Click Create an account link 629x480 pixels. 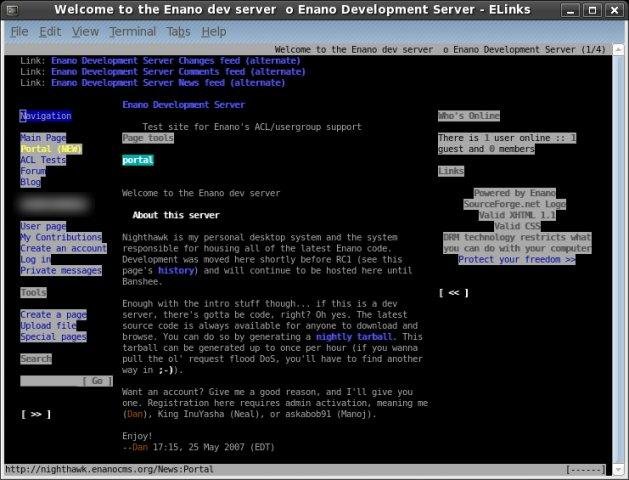(63, 249)
